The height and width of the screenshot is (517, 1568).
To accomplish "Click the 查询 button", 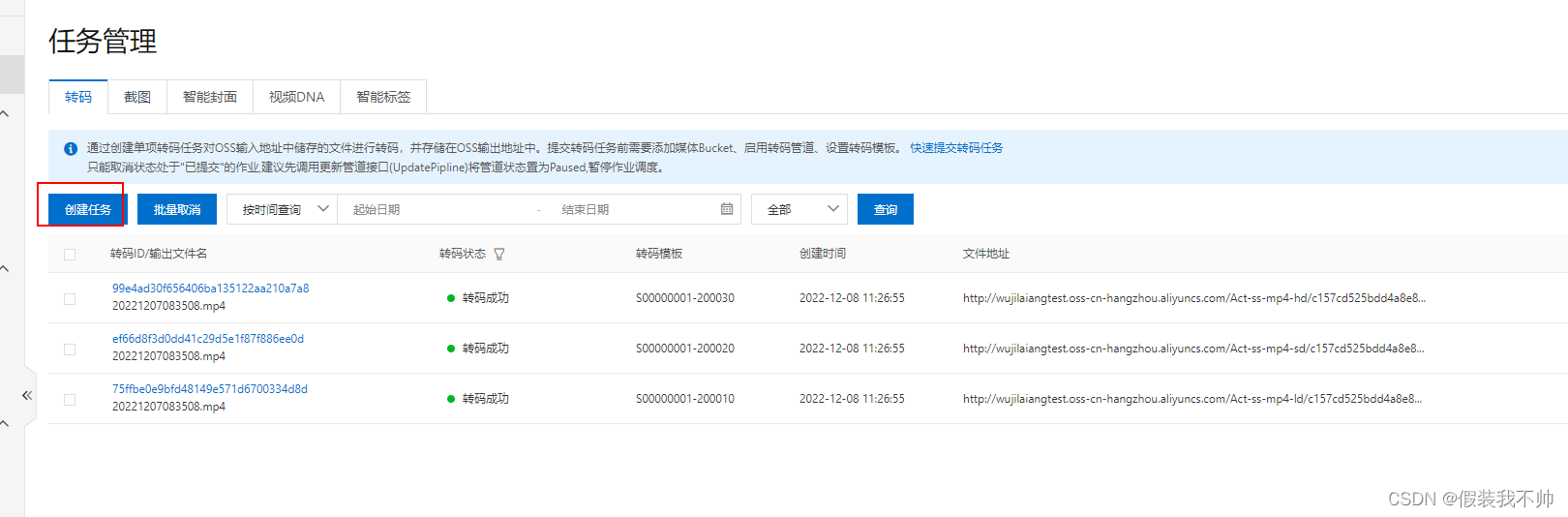I will [886, 209].
